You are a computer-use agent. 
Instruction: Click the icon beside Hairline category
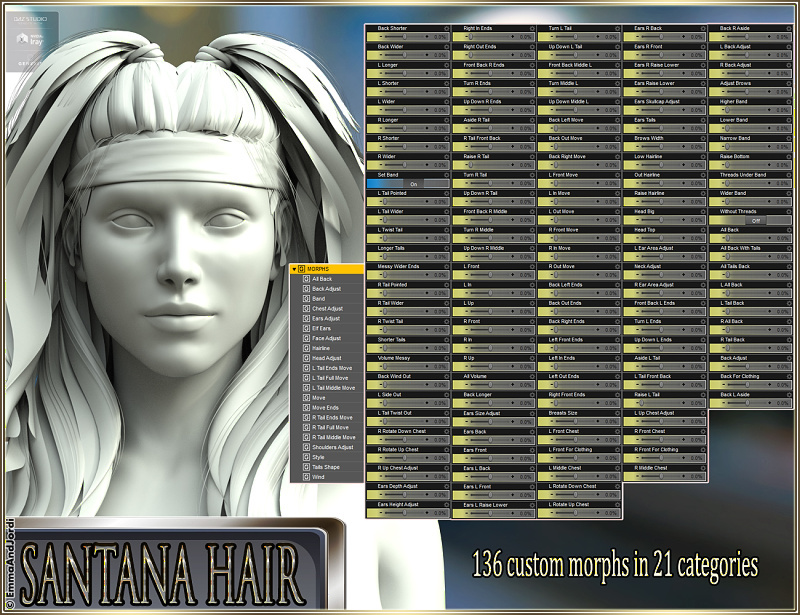tap(306, 349)
